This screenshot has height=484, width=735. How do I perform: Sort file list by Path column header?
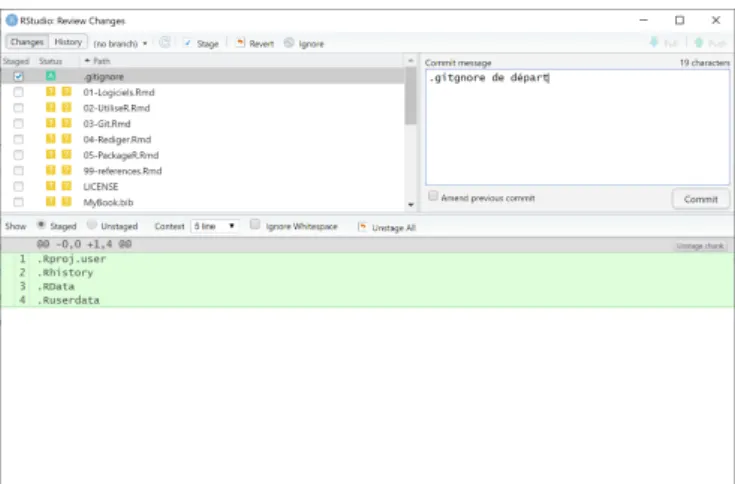pyautogui.click(x=97, y=61)
